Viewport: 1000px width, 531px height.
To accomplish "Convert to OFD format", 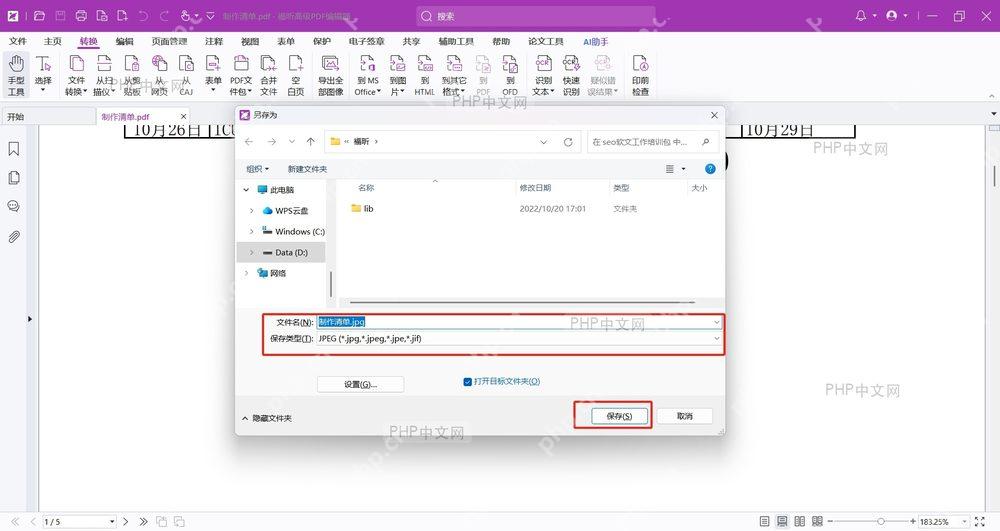I will pyautogui.click(x=510, y=75).
